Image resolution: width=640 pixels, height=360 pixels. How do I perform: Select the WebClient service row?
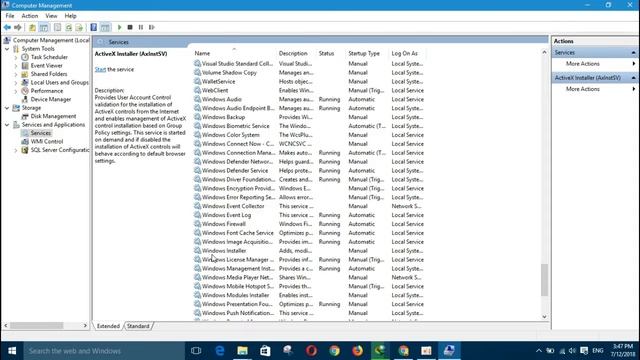pyautogui.click(x=309, y=91)
